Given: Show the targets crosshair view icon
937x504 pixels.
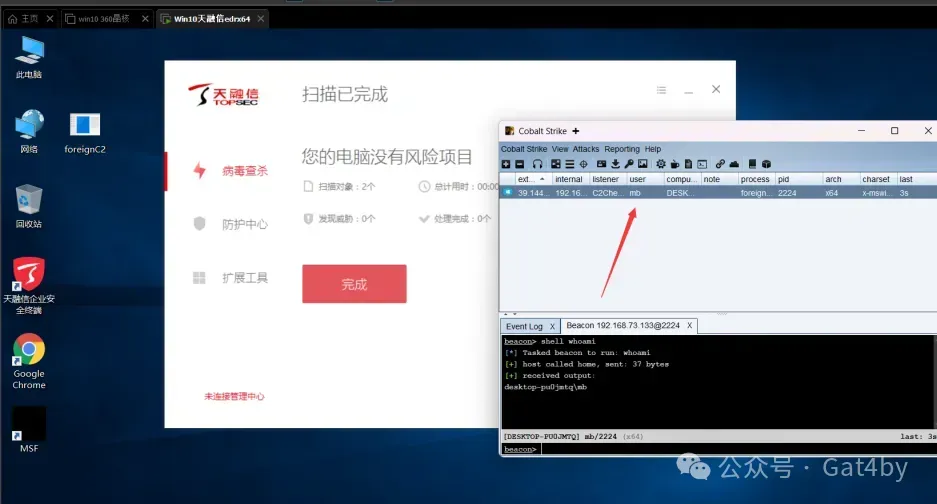Looking at the screenshot, I should [x=583, y=164].
